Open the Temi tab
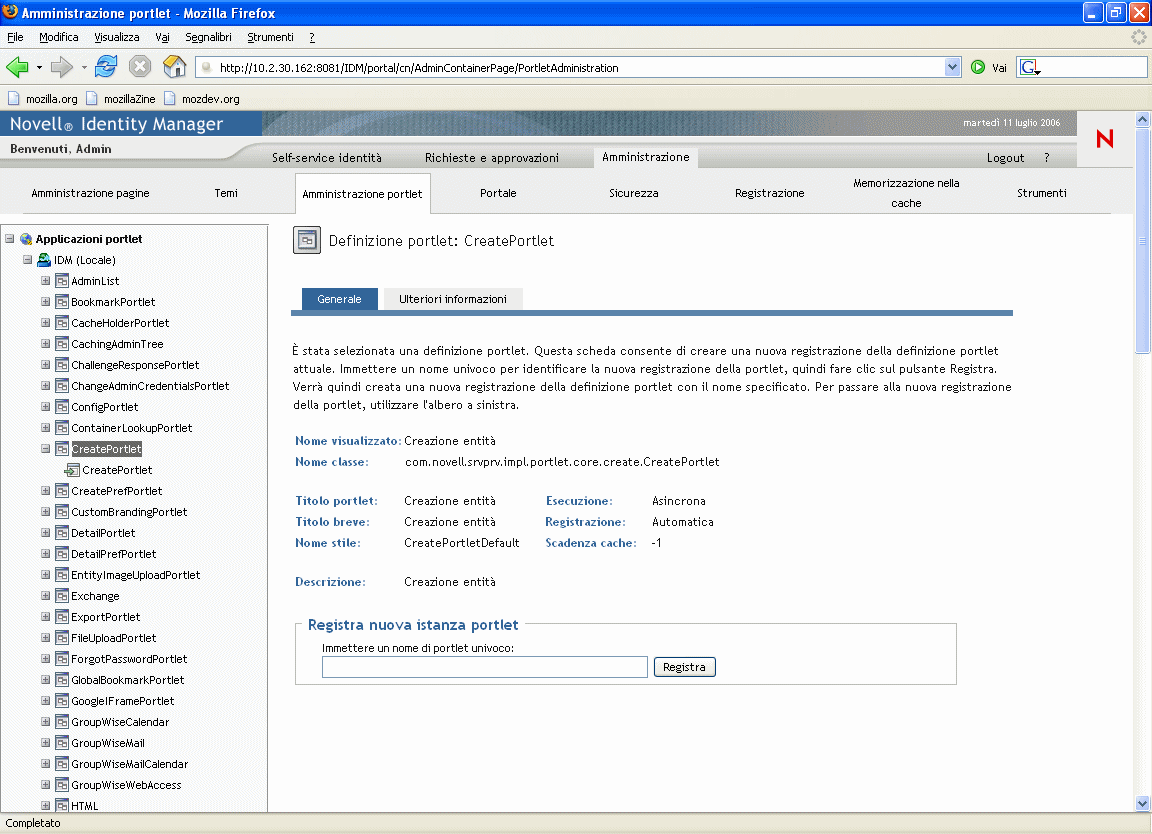This screenshot has width=1152, height=834. tap(226, 193)
